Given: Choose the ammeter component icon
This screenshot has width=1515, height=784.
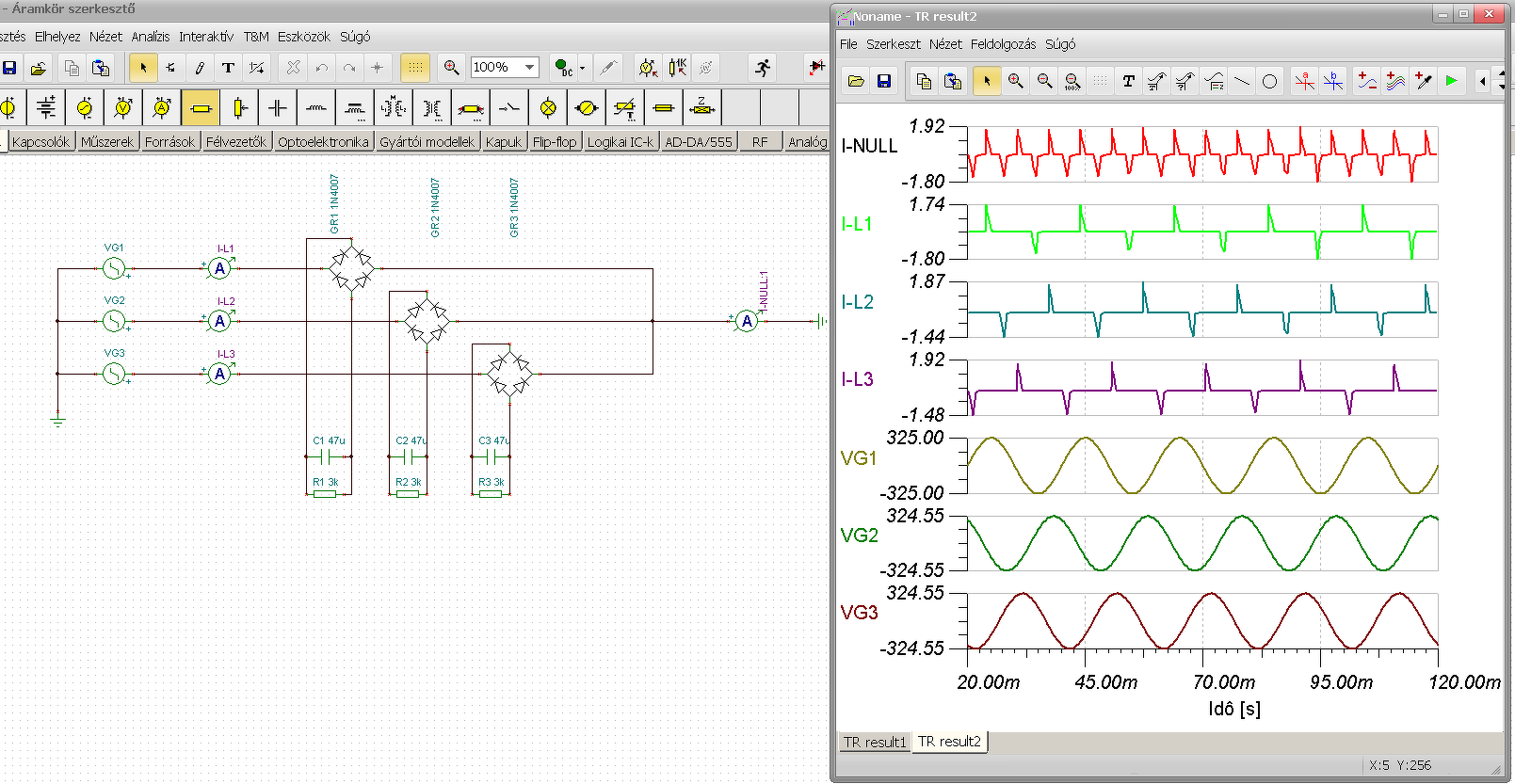Looking at the screenshot, I should (x=162, y=108).
